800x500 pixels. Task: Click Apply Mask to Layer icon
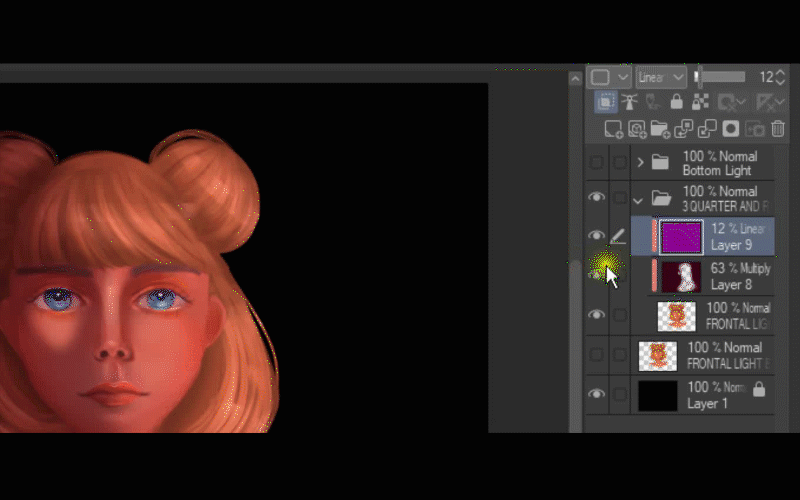(x=755, y=129)
